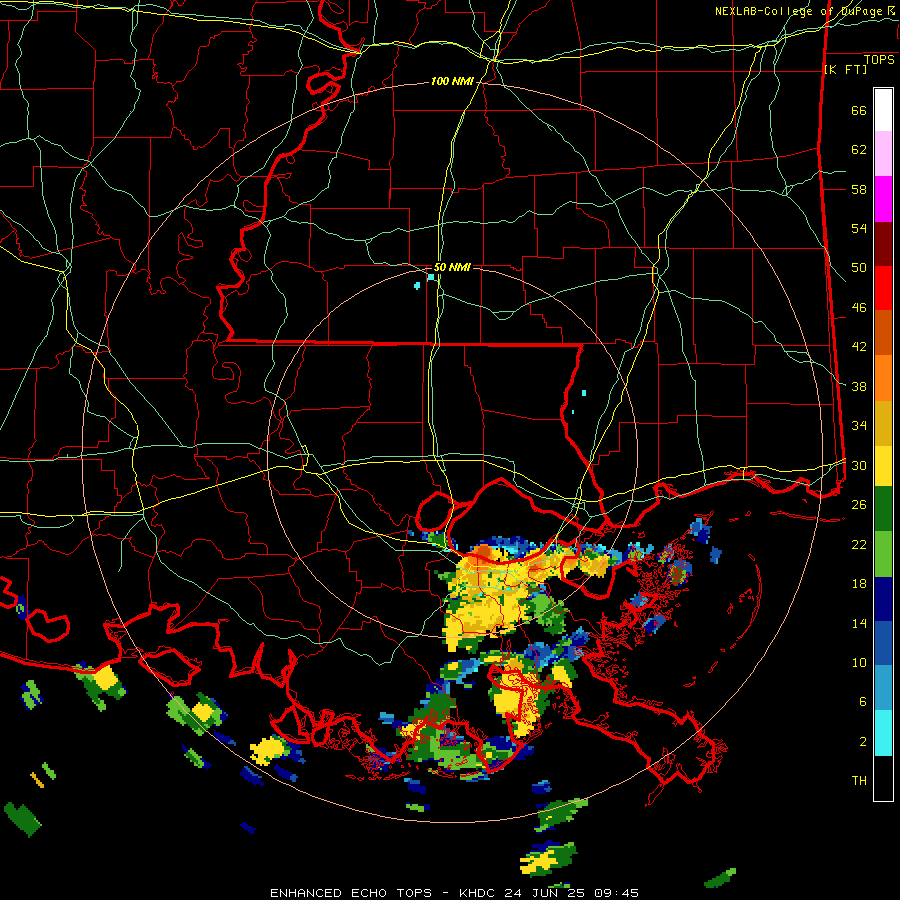Select the yellow swatch on the legend bar
The height and width of the screenshot is (900, 900).
click(x=883, y=466)
